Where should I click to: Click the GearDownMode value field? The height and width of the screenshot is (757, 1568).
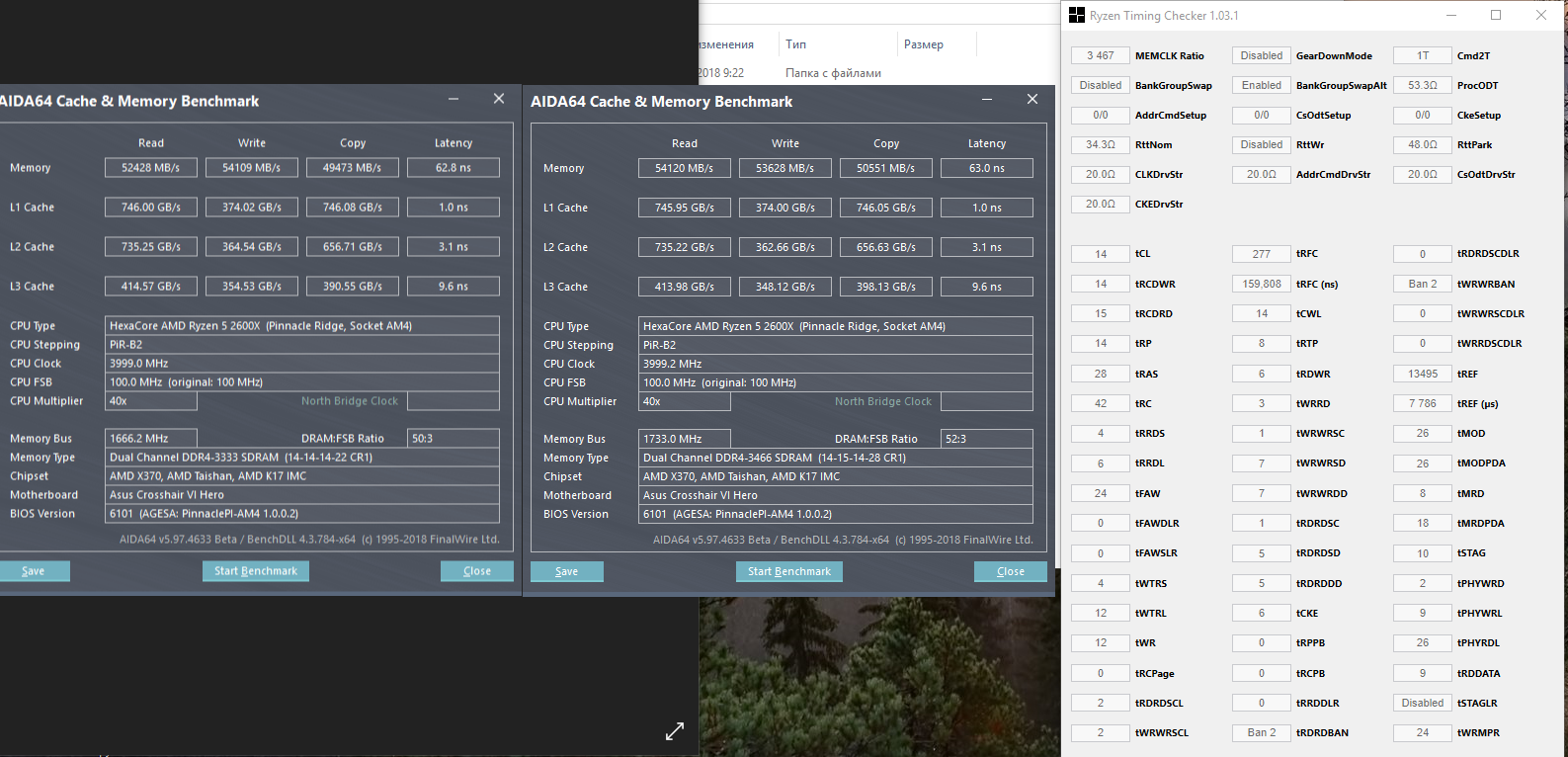coord(1262,55)
